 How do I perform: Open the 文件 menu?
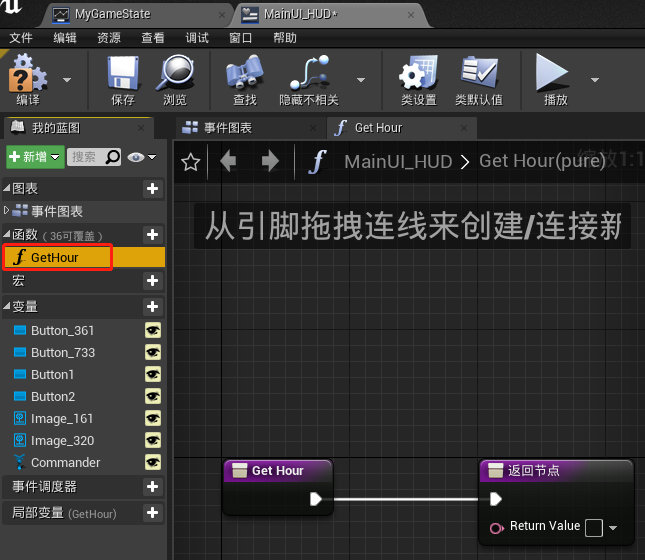coord(21,38)
